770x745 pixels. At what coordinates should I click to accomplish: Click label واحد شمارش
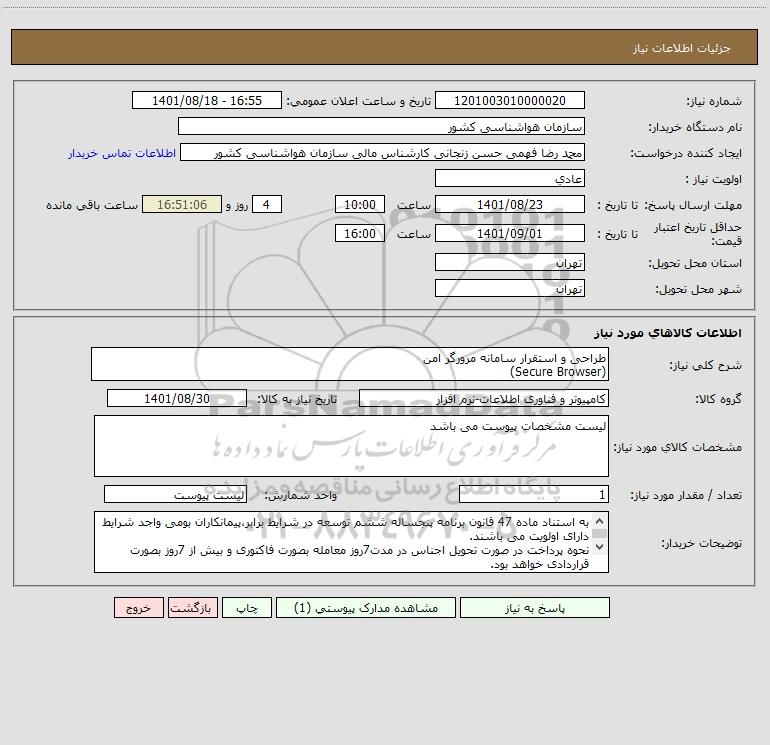coord(301,496)
